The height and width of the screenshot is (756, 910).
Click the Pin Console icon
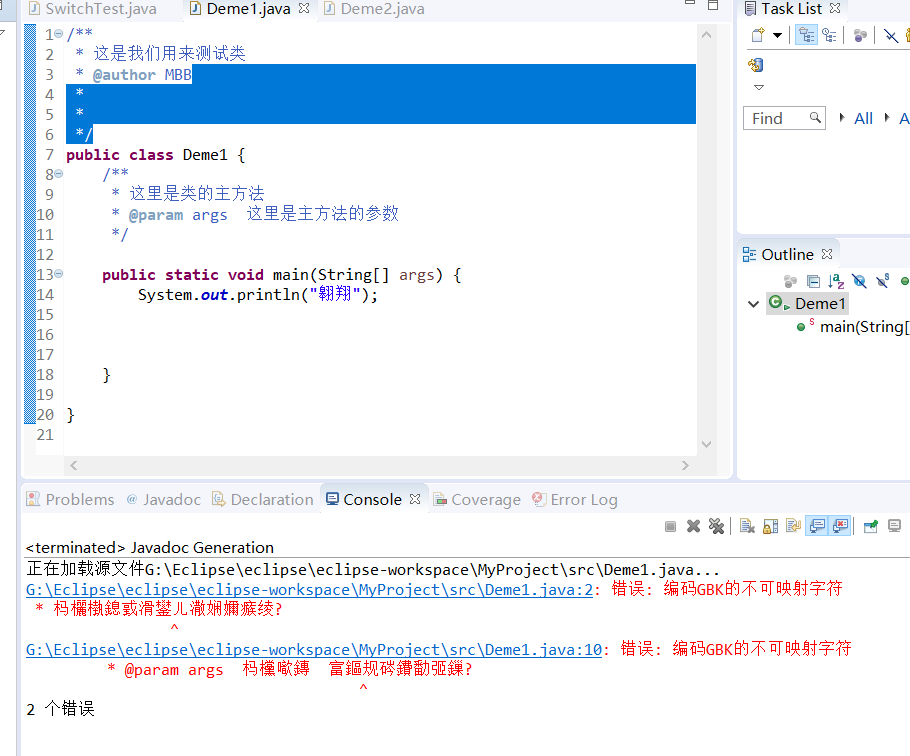(x=871, y=526)
